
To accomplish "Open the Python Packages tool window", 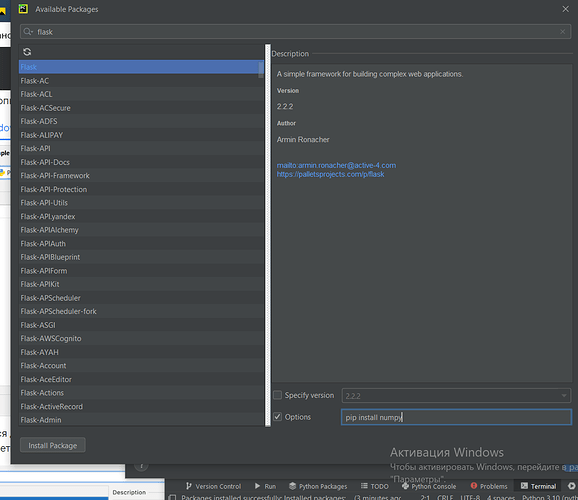I will click(x=318, y=486).
